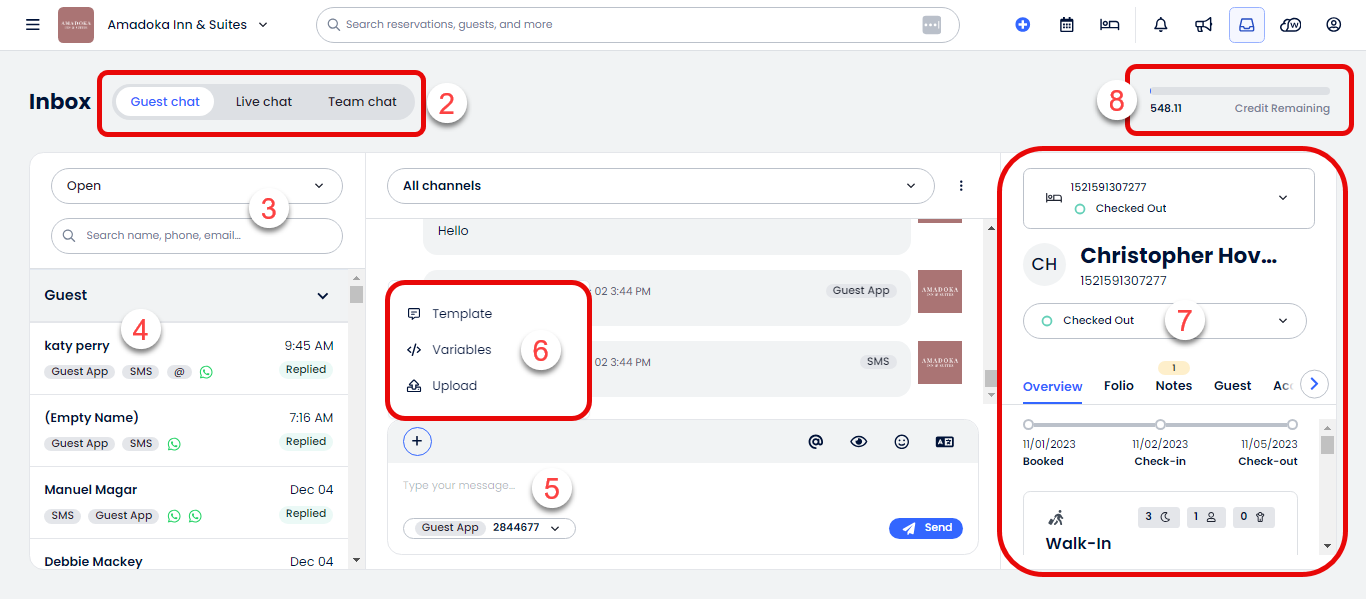The height and width of the screenshot is (599, 1366).
Task: Click the WhatsApp icon on (Empty Name) row
Action: [174, 444]
